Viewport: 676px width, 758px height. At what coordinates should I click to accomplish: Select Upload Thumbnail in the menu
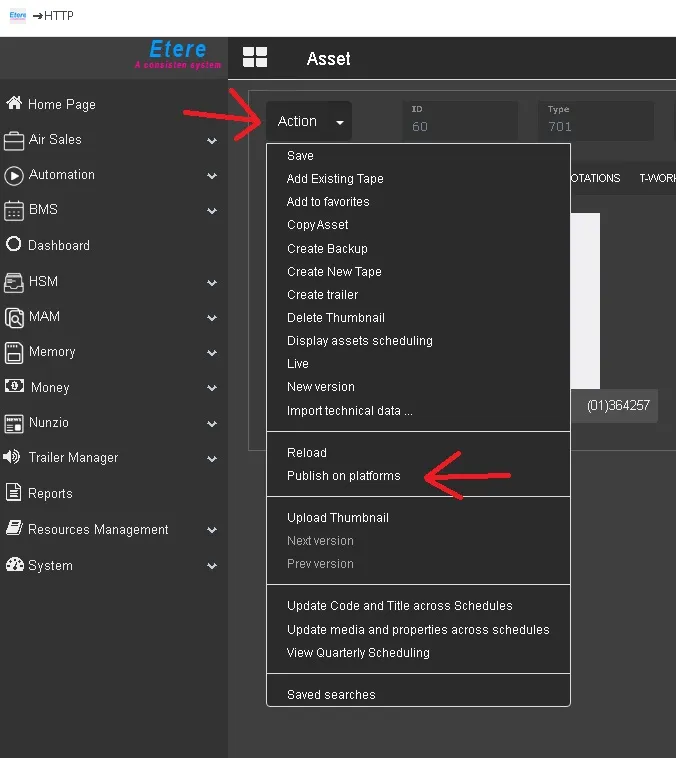pyautogui.click(x=337, y=518)
